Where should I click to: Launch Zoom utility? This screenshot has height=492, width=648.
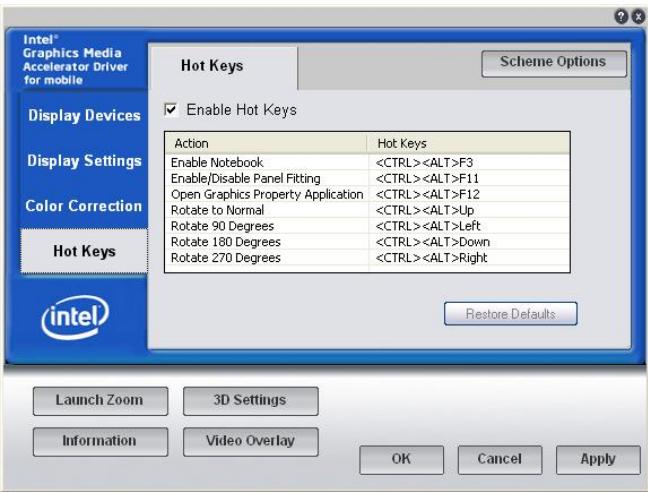[100, 401]
